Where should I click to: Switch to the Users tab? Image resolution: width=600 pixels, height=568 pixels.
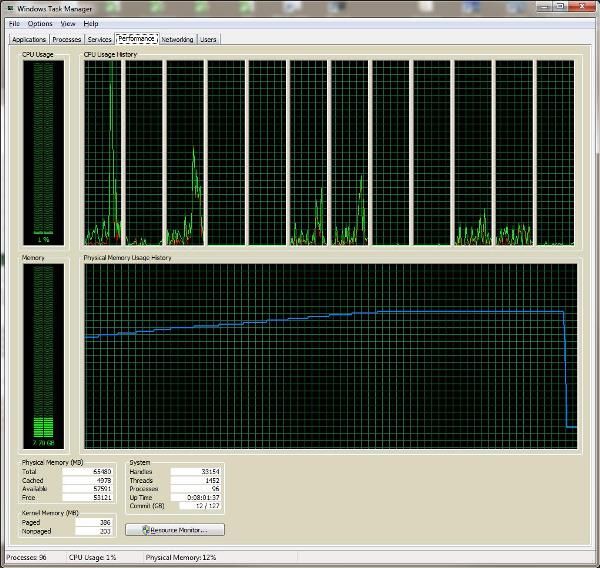point(208,39)
